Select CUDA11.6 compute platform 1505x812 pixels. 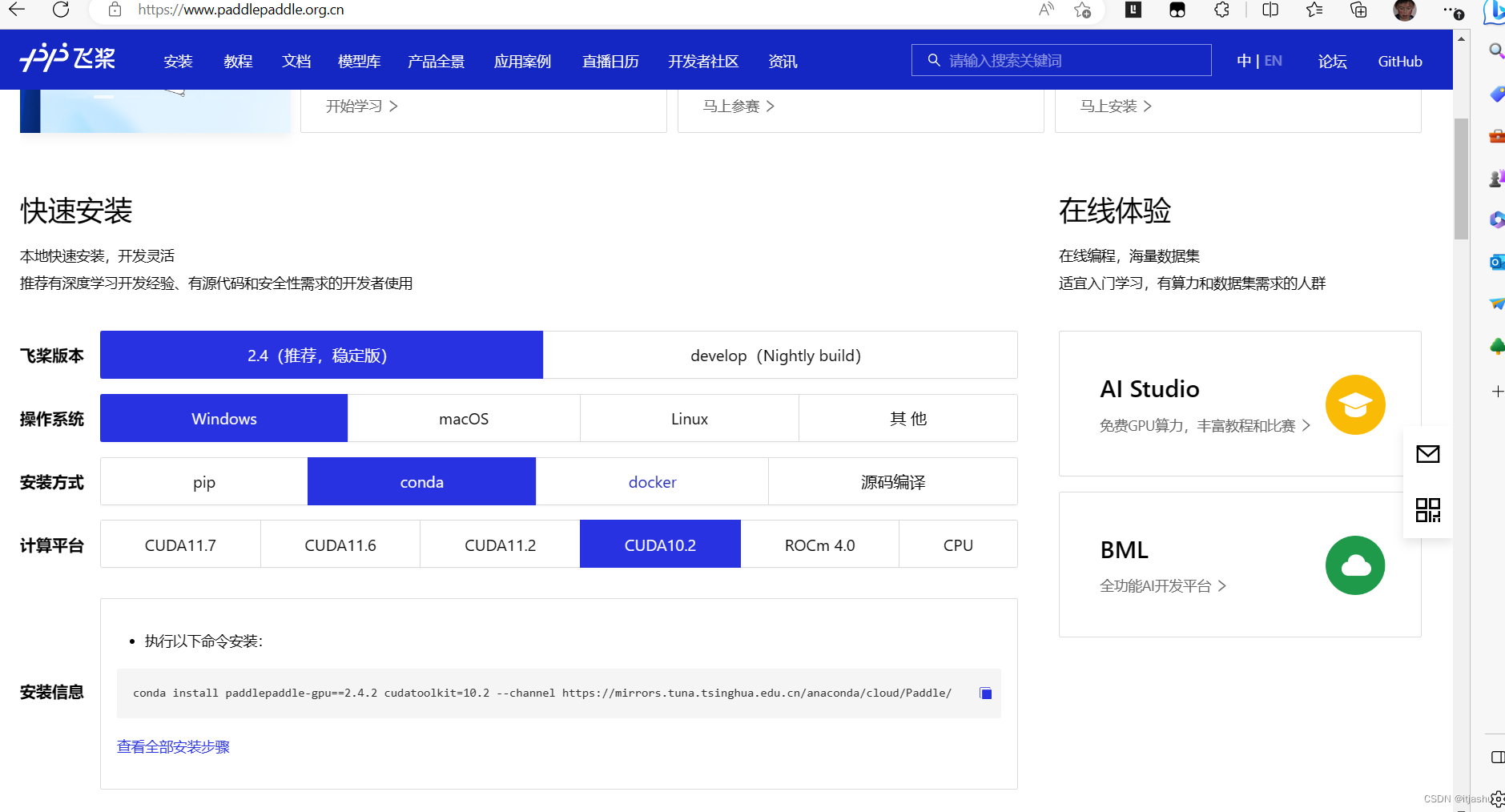pyautogui.click(x=340, y=545)
